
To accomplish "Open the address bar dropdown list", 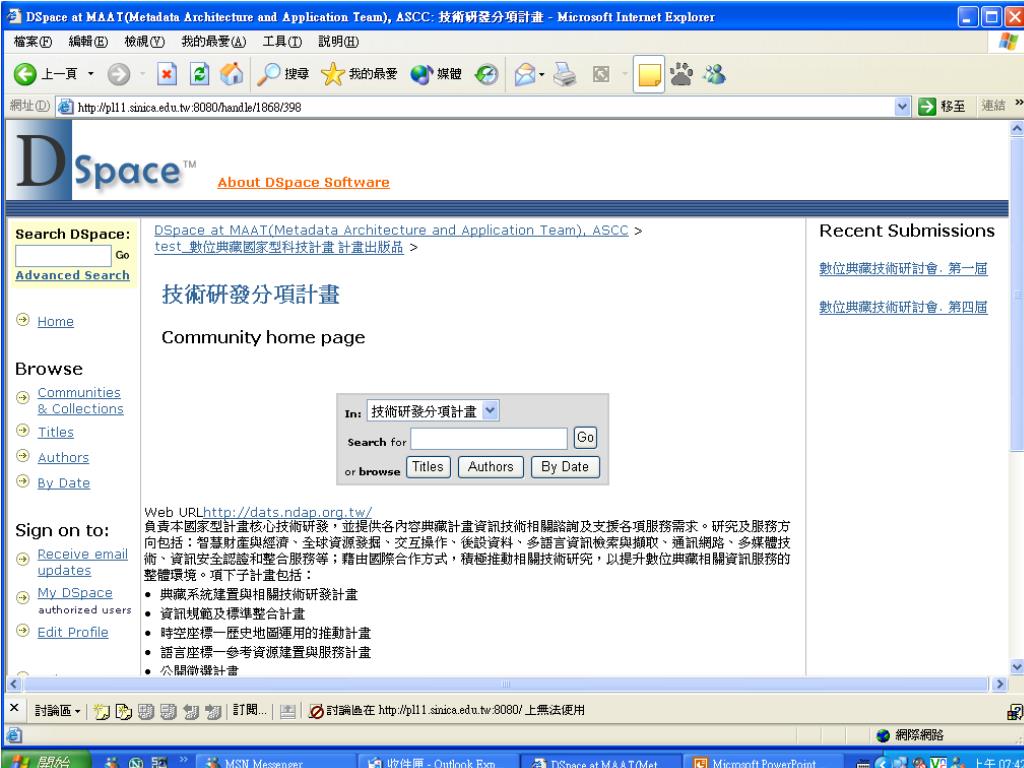I will [902, 106].
